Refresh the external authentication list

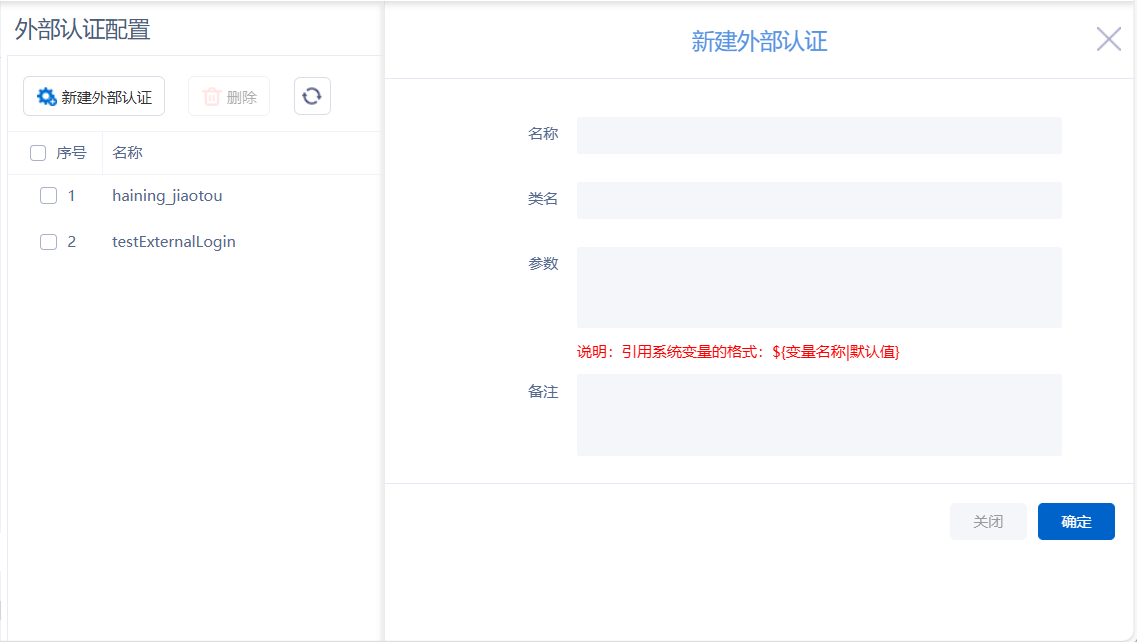[312, 96]
